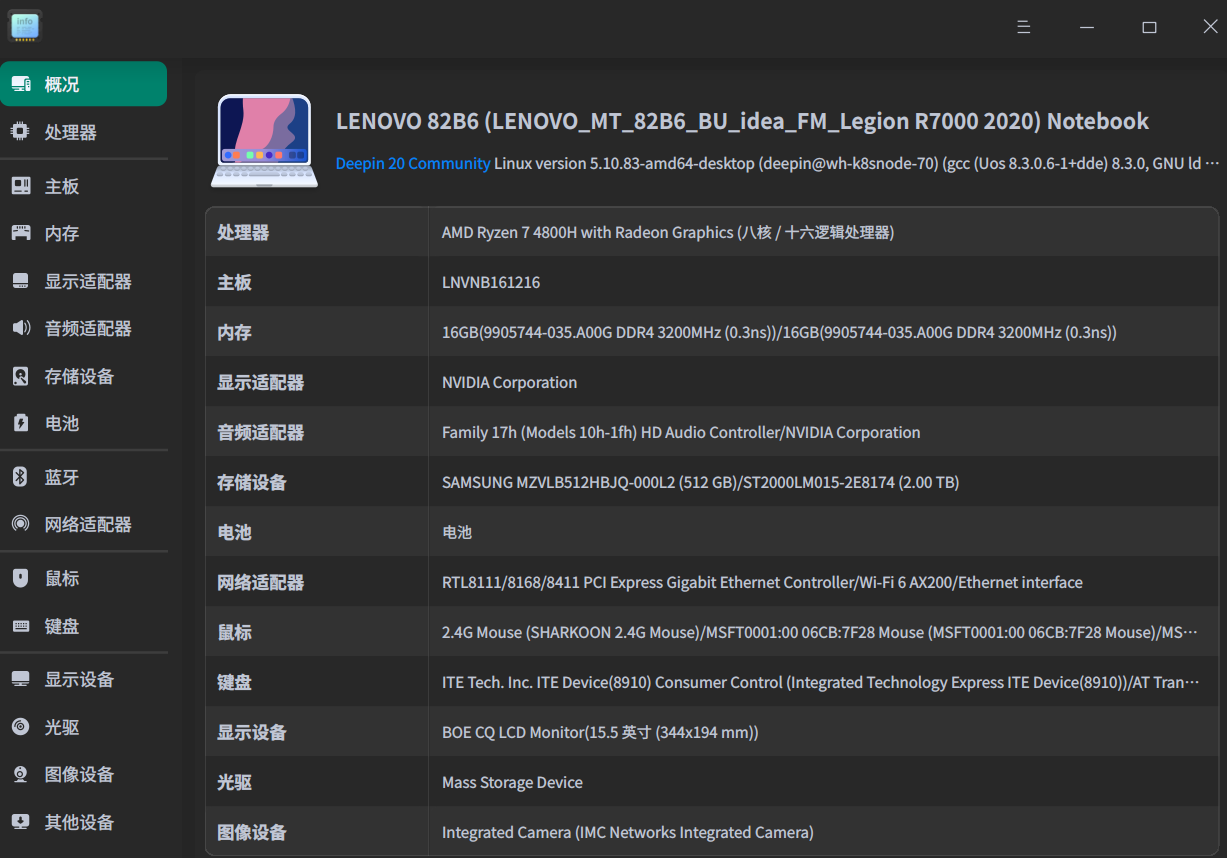Open the 音频适配器 speaker icon
Image resolution: width=1227 pixels, height=858 pixels.
pos(20,327)
